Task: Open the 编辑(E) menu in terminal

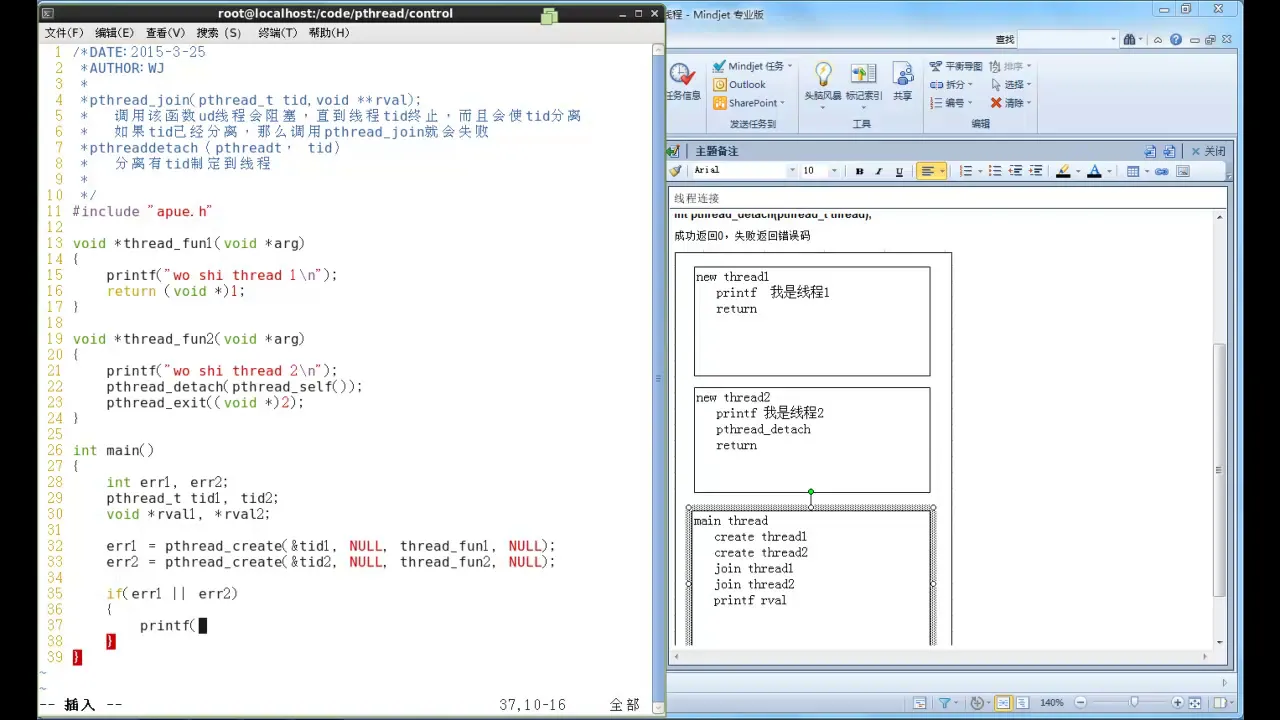Action: pyautogui.click(x=114, y=33)
